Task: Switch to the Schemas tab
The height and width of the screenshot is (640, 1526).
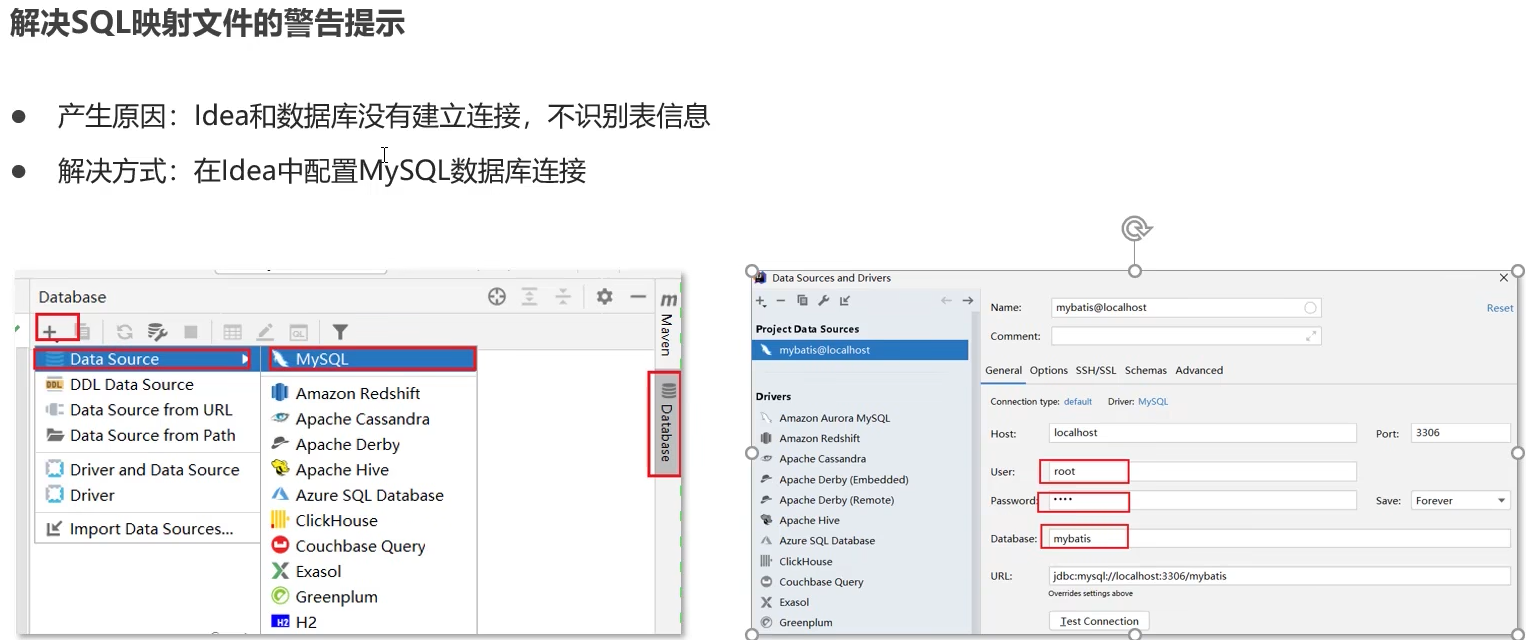Action: coord(1146,370)
